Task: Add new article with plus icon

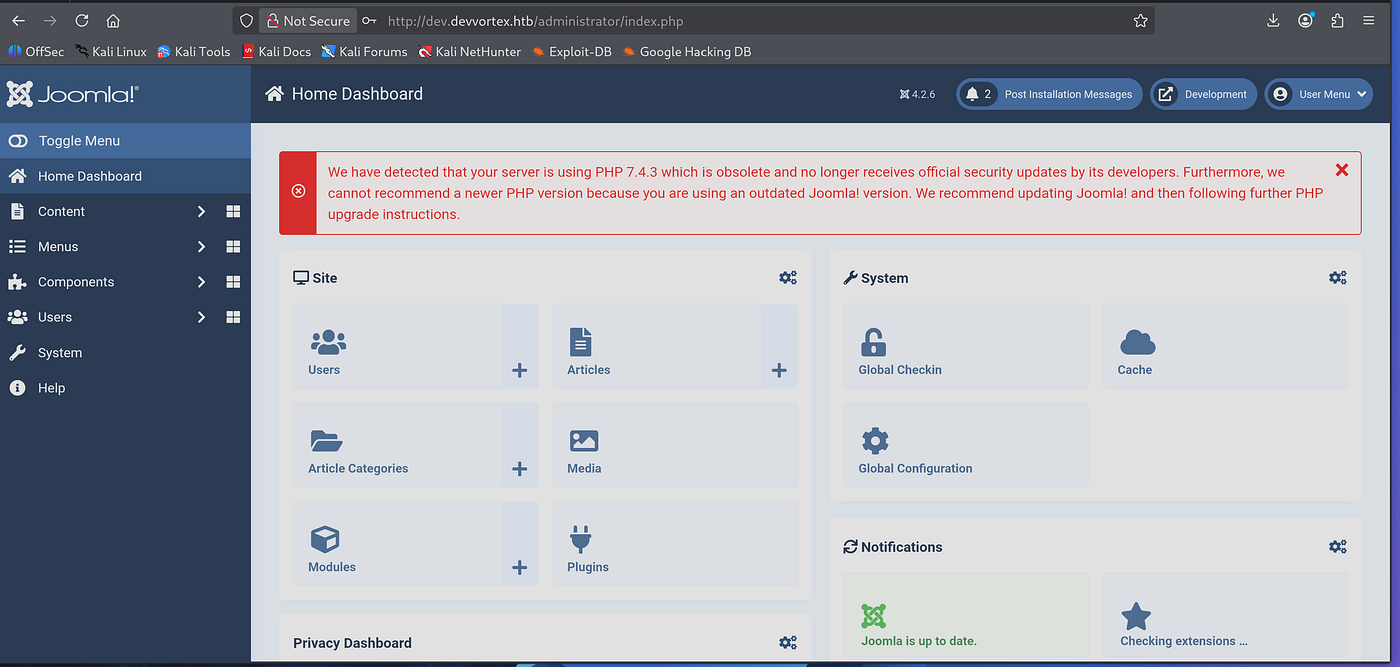Action: 779,370
